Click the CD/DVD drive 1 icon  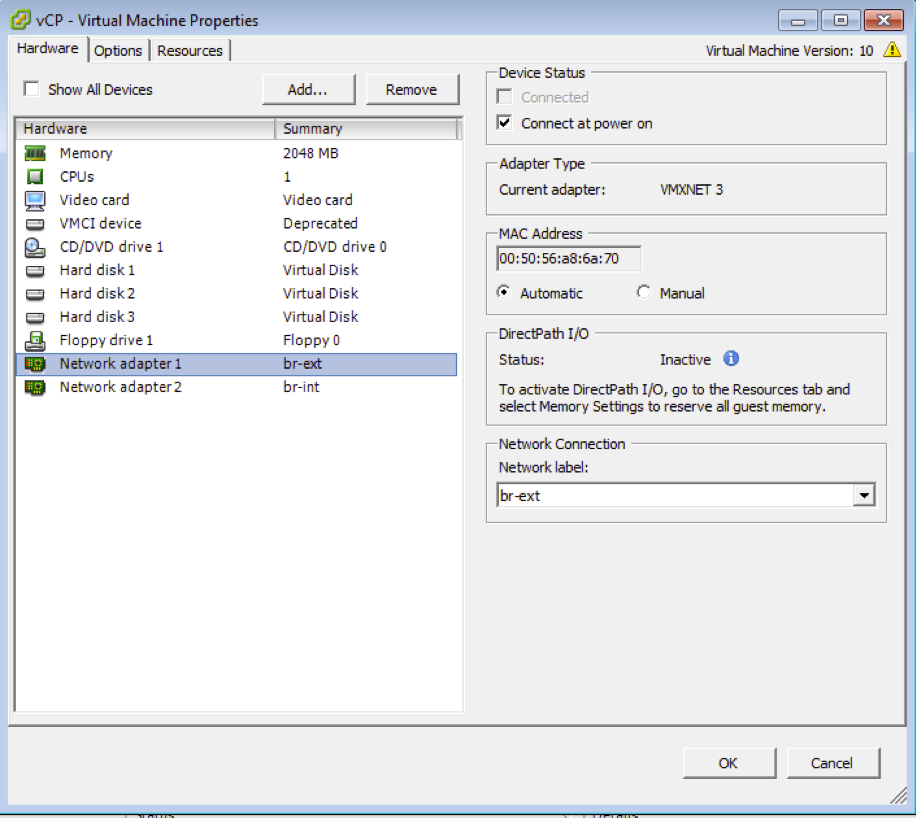(35, 247)
